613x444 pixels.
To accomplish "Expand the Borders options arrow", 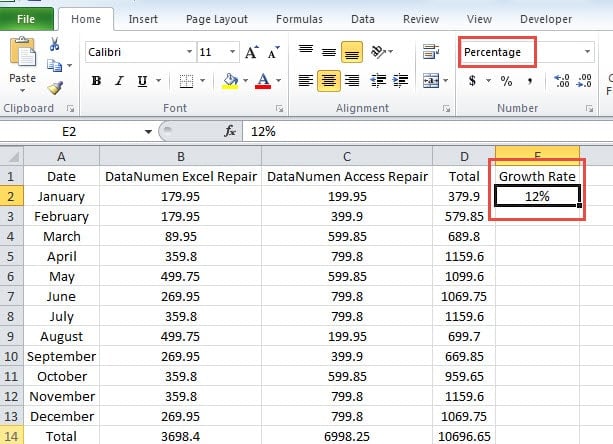I will (x=203, y=81).
